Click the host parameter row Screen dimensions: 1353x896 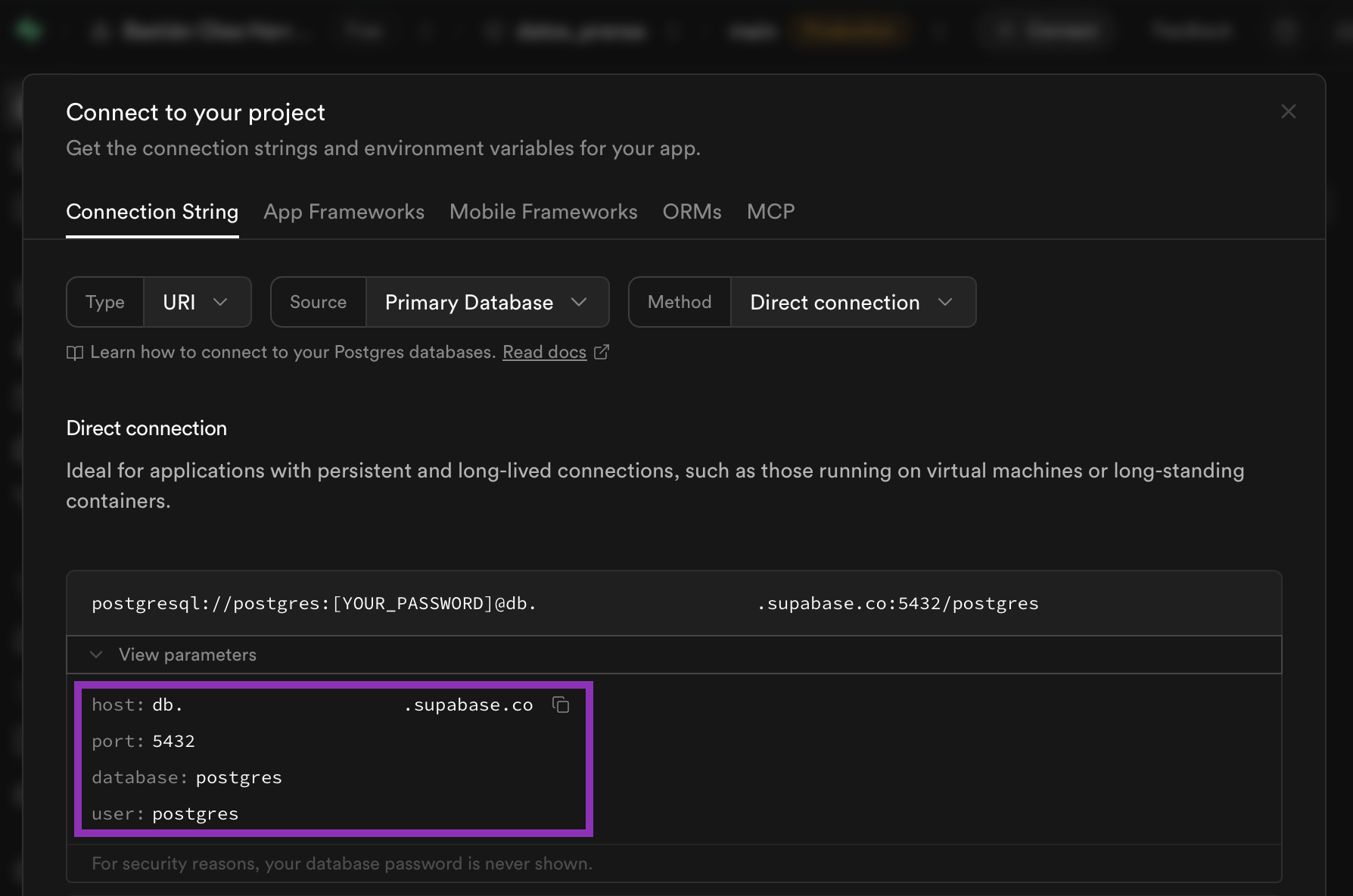tap(312, 705)
